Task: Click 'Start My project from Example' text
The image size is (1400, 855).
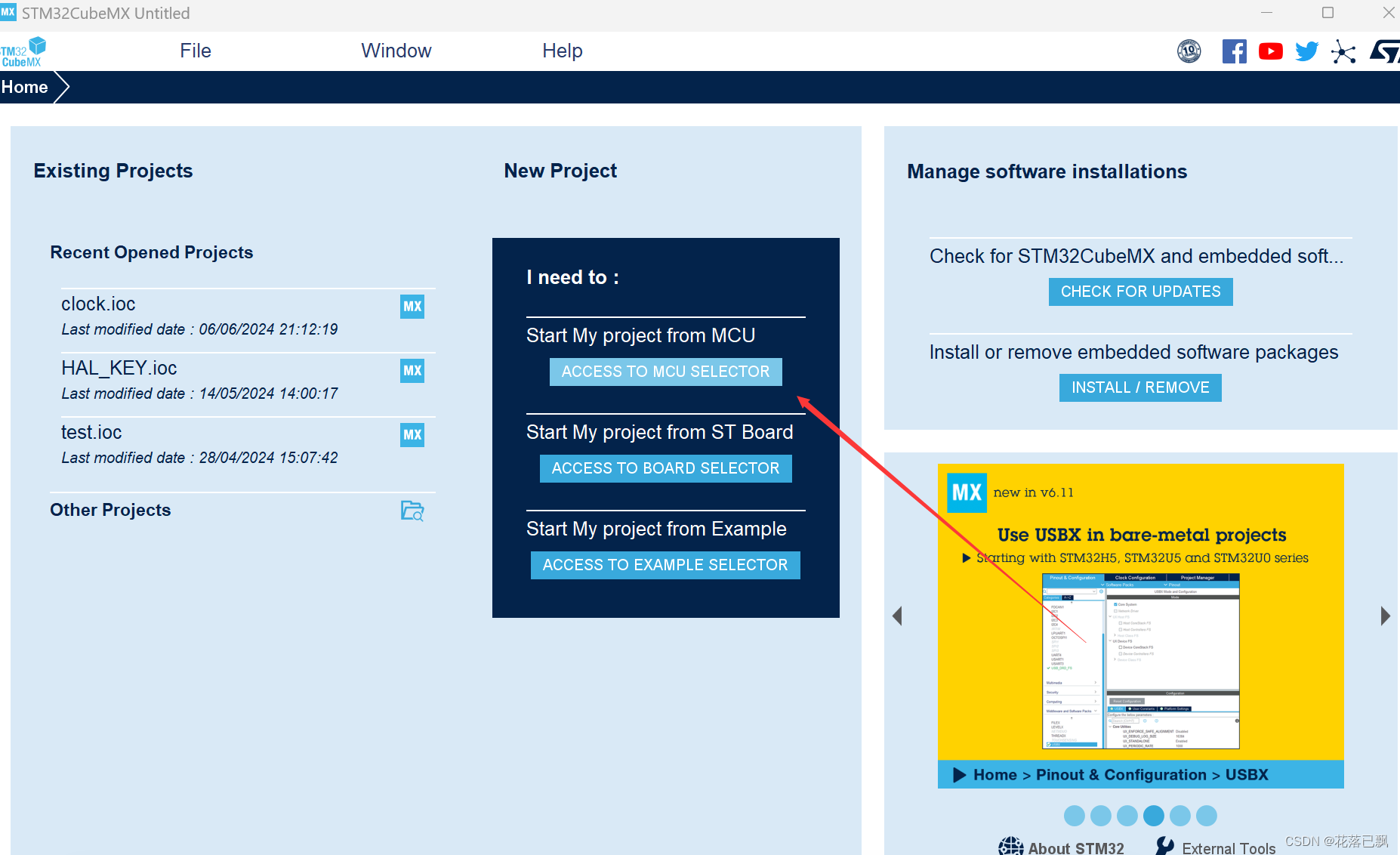Action: pos(656,529)
